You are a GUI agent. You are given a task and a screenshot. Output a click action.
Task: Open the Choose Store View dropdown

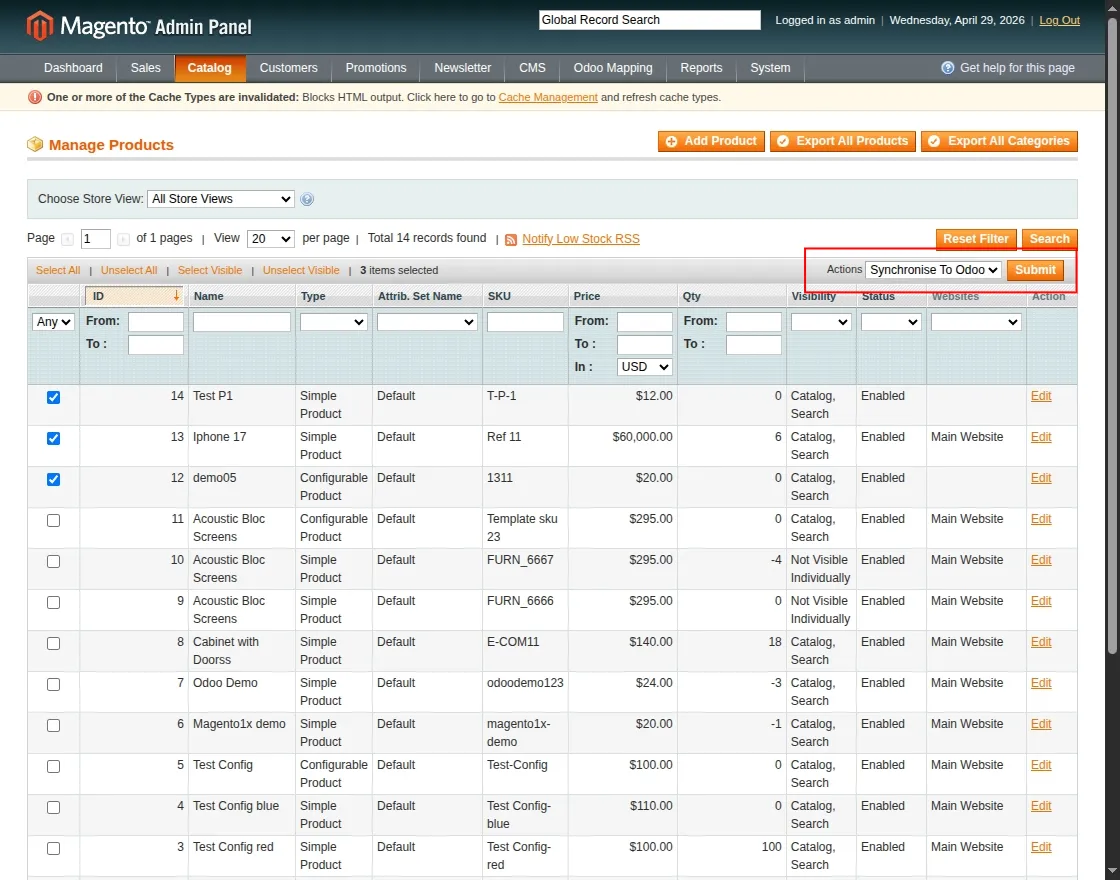click(221, 199)
